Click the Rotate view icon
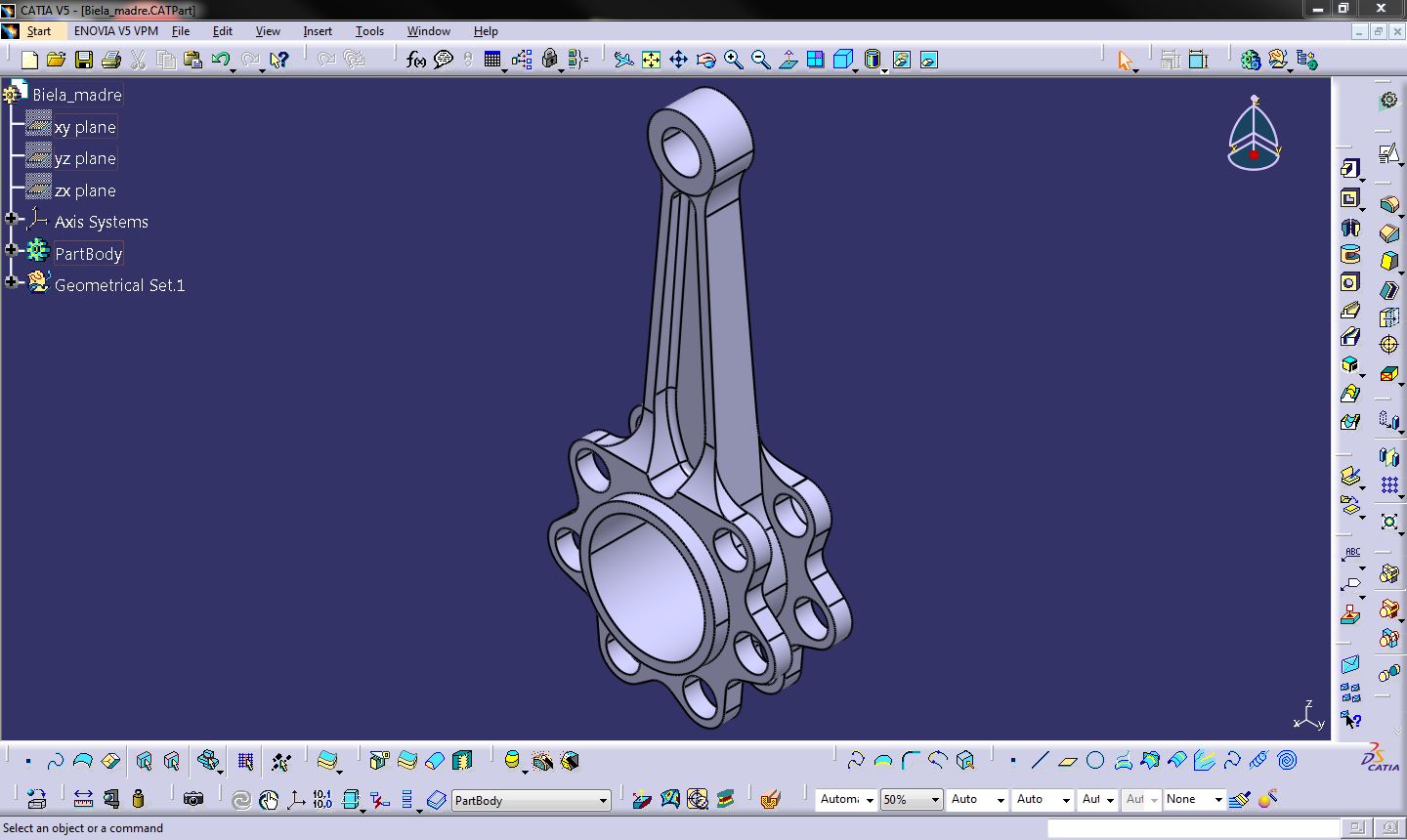Viewport: 1407px width, 840px height. click(705, 61)
